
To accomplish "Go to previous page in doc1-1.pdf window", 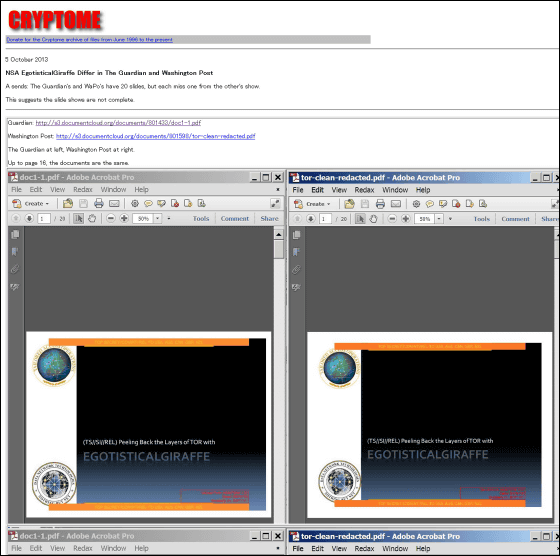I will click(x=16, y=218).
